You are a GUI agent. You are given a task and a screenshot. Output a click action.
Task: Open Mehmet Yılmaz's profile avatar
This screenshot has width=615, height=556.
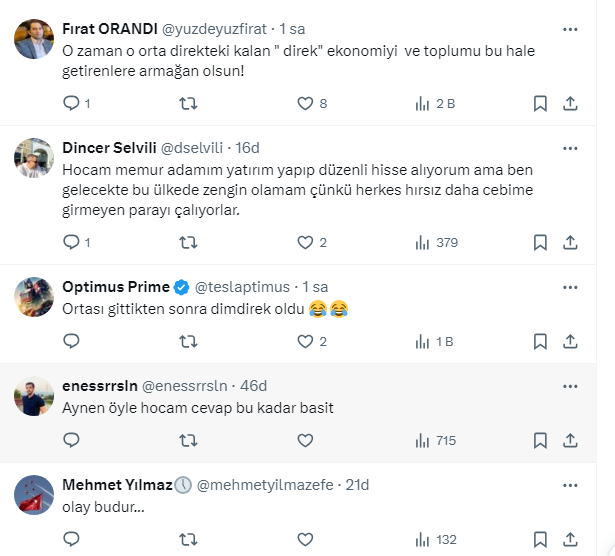34,495
